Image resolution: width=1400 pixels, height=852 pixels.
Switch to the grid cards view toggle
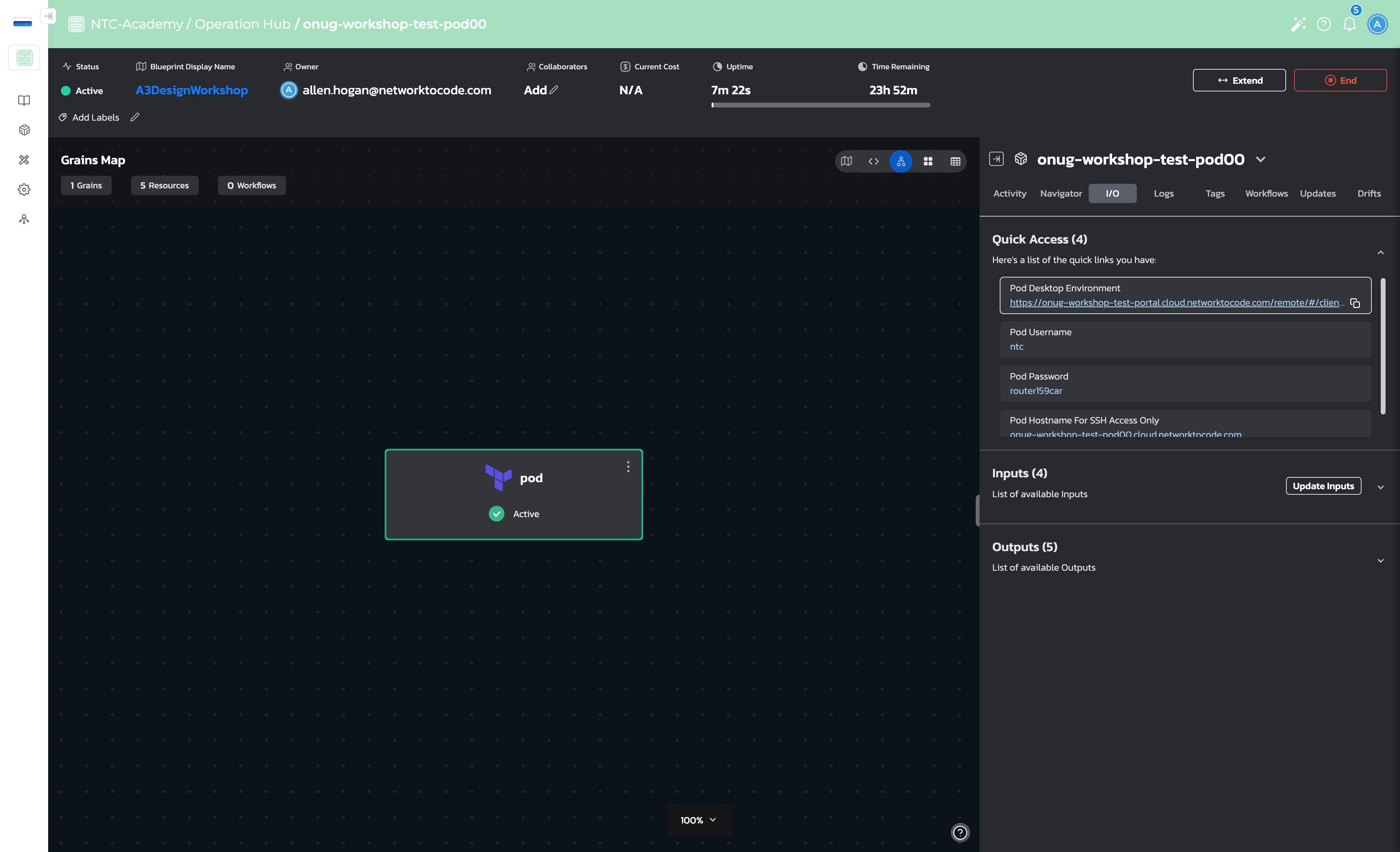point(928,161)
